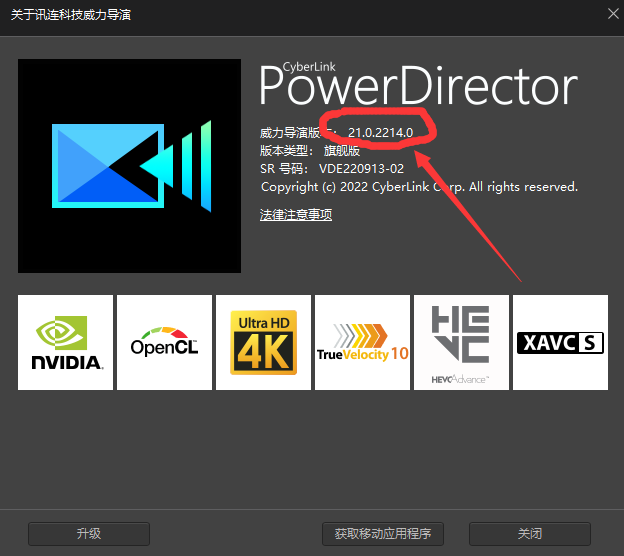Click the version number 21.0.2214.0

pyautogui.click(x=380, y=133)
